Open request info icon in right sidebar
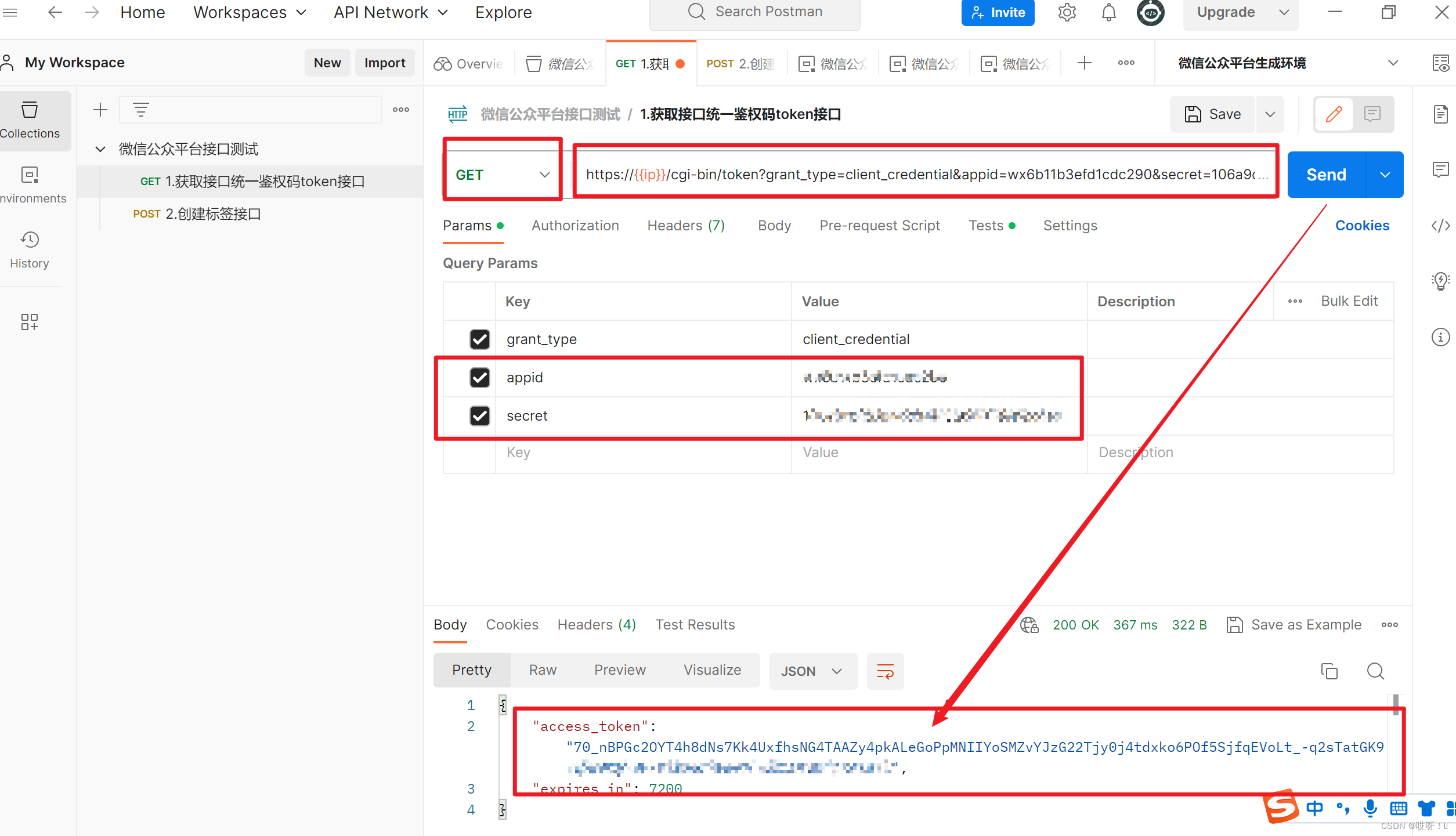 coord(1440,336)
